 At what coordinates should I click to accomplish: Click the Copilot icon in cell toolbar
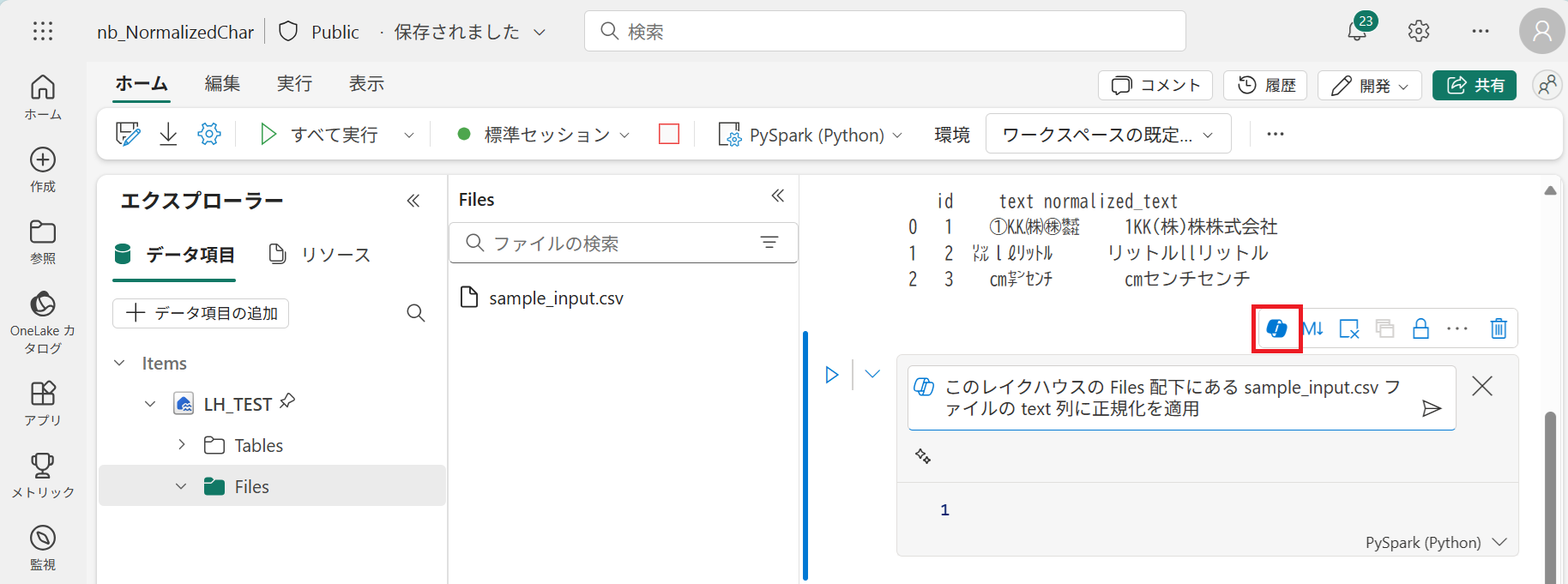point(1276,328)
